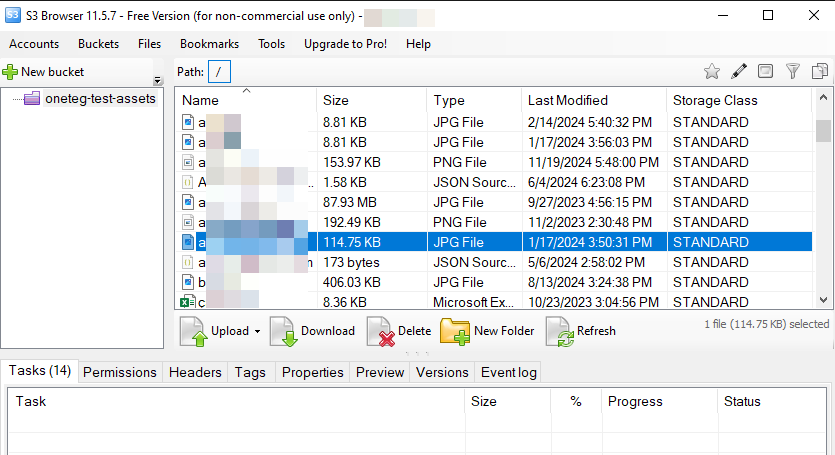Image resolution: width=835 pixels, height=455 pixels.
Task: Open the Upload dropdown arrow
Action: tap(257, 331)
